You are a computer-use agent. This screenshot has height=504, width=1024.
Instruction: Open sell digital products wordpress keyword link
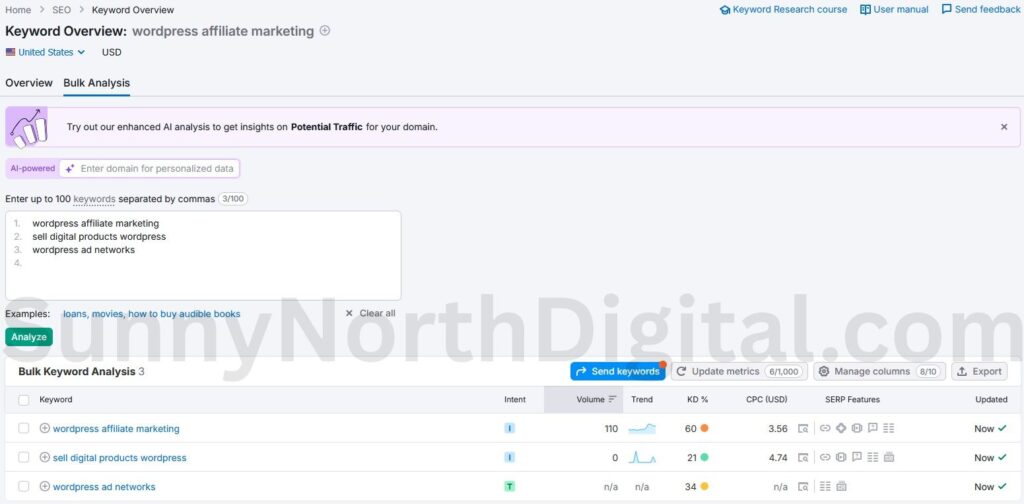click(120, 458)
